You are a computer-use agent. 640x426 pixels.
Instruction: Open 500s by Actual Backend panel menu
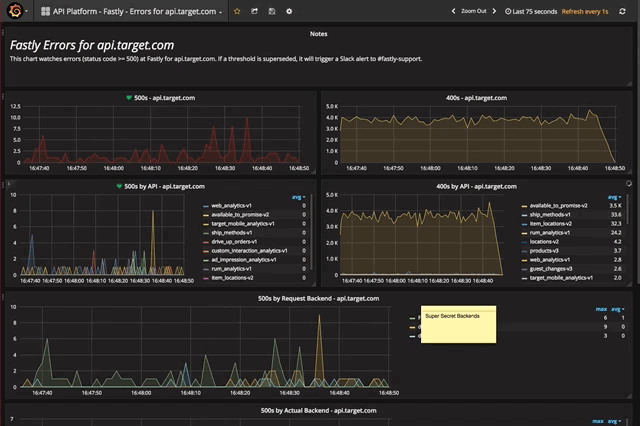pos(318,410)
